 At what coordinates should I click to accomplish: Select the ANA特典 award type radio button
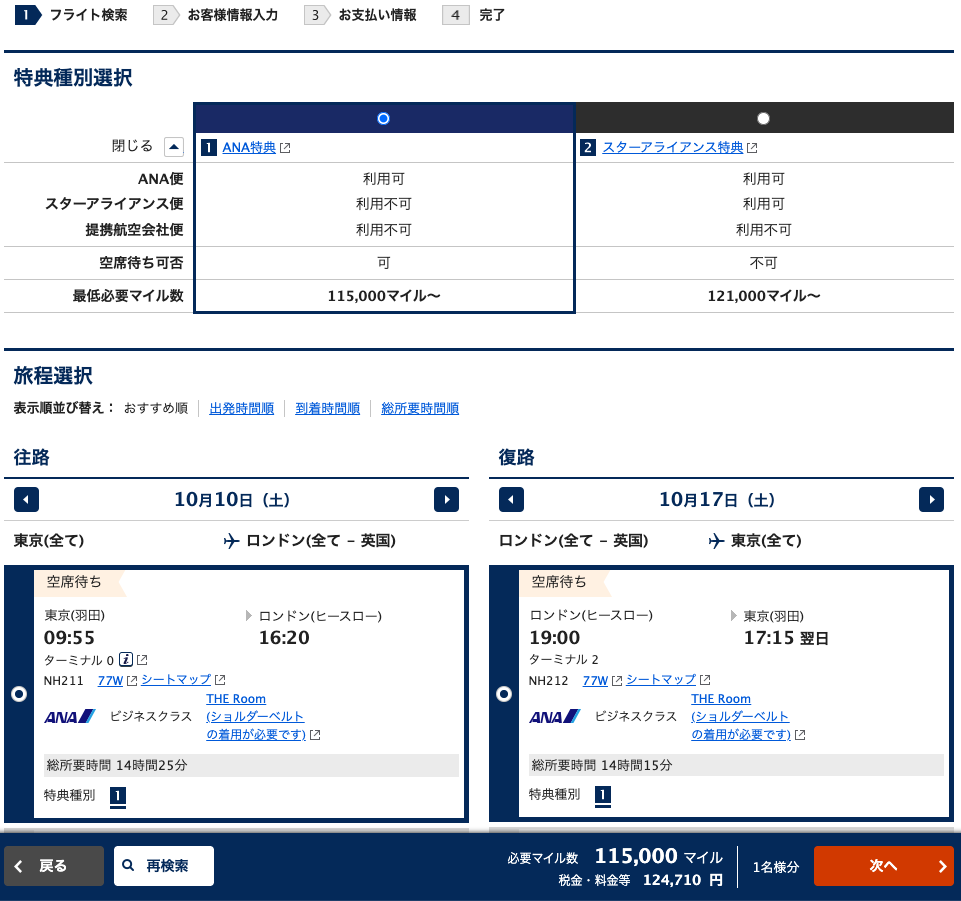pyautogui.click(x=383, y=118)
